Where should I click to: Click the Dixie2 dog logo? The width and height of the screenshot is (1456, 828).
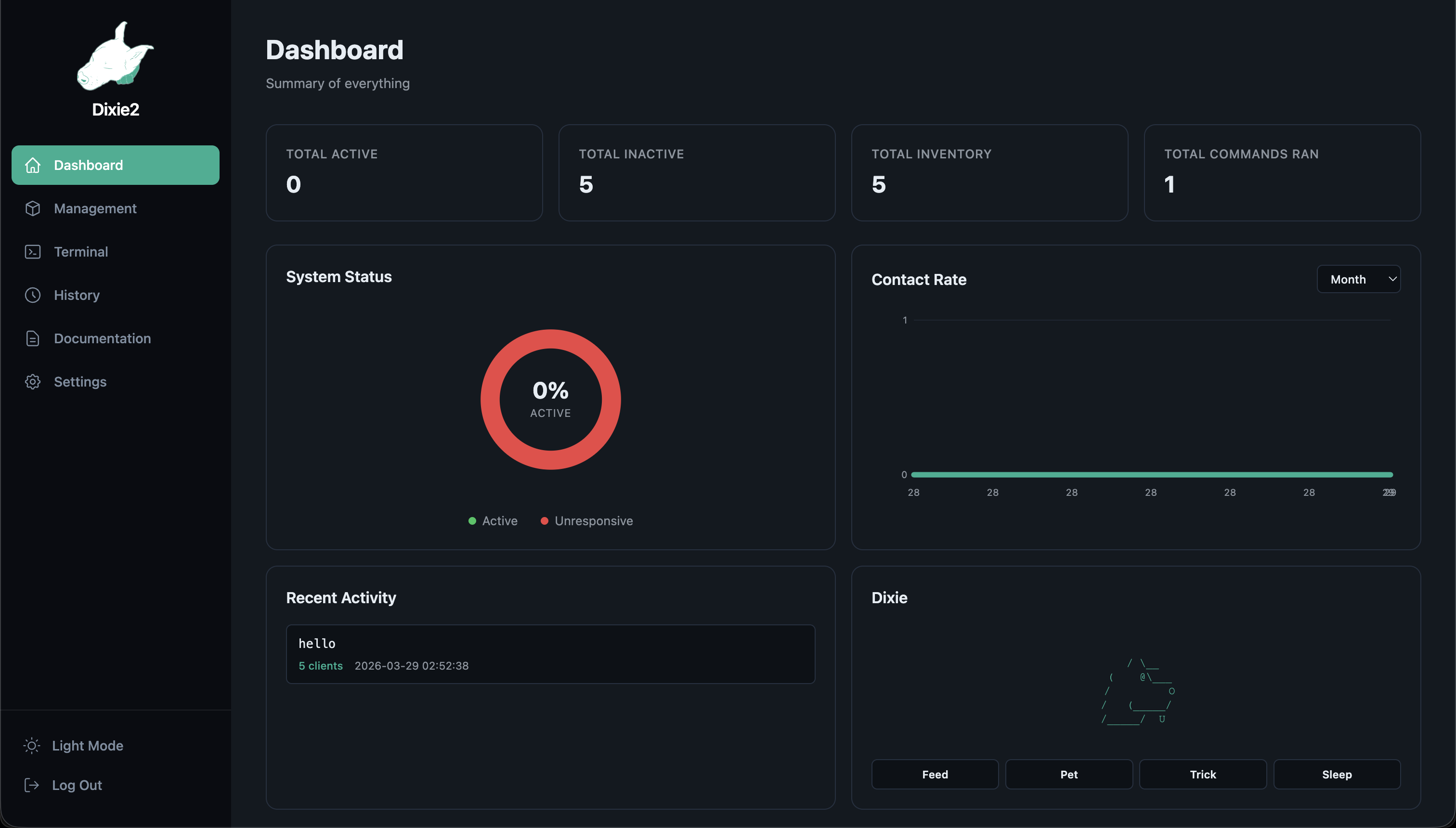(x=115, y=57)
